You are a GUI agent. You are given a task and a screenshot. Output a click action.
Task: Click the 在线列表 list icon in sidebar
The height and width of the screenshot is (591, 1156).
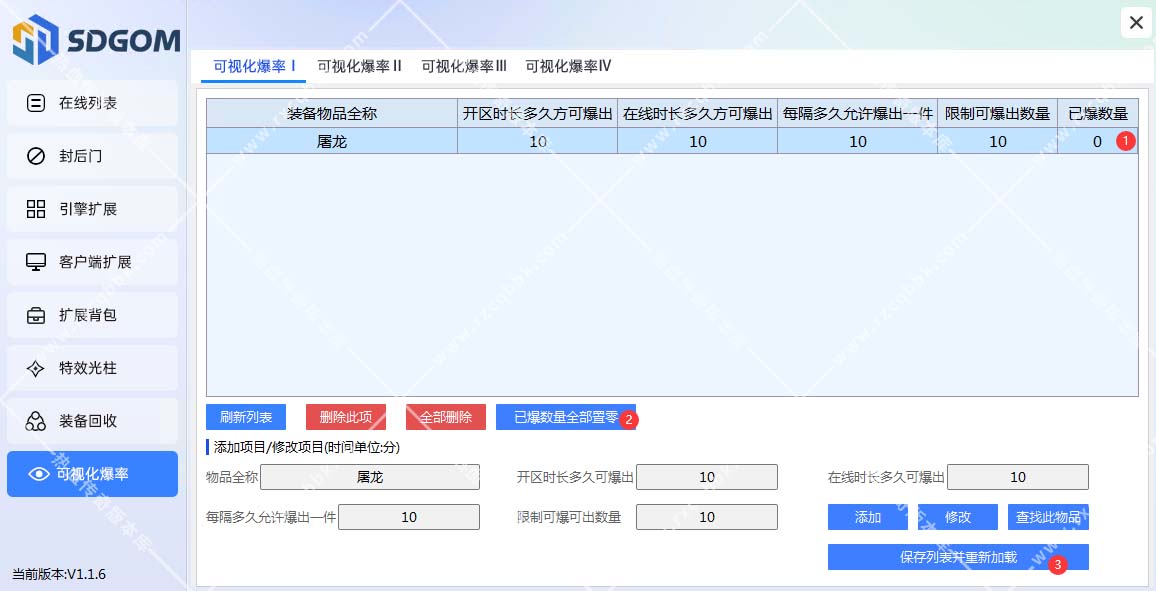[x=36, y=103]
